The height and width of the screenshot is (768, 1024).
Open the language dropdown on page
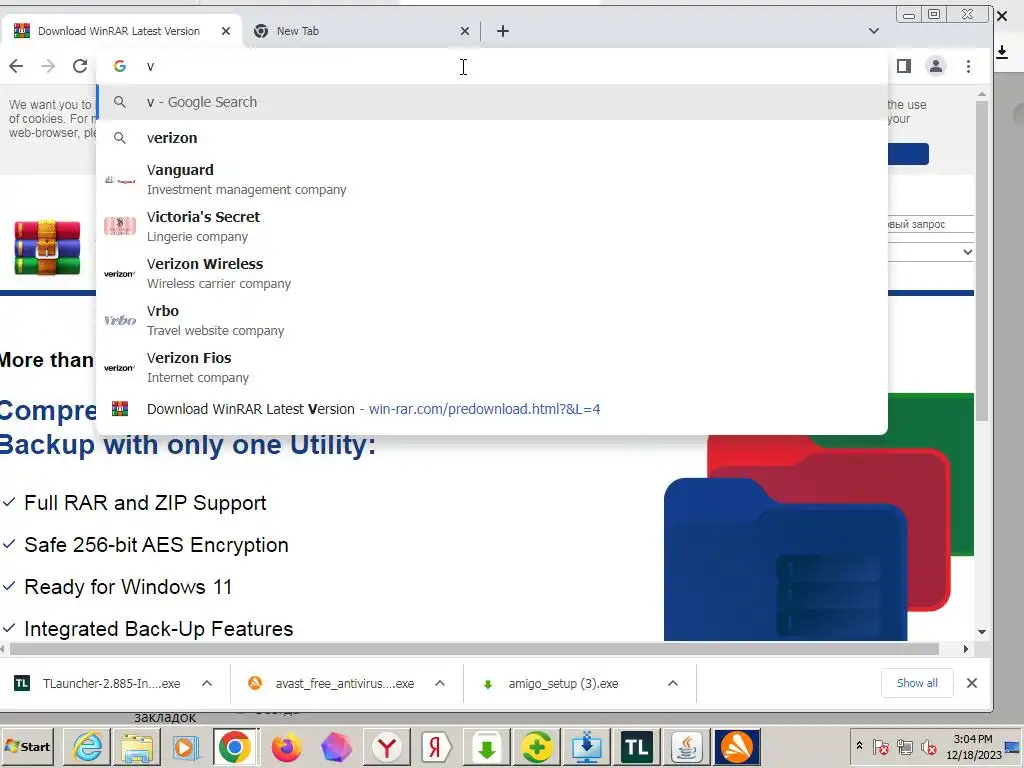(x=931, y=252)
